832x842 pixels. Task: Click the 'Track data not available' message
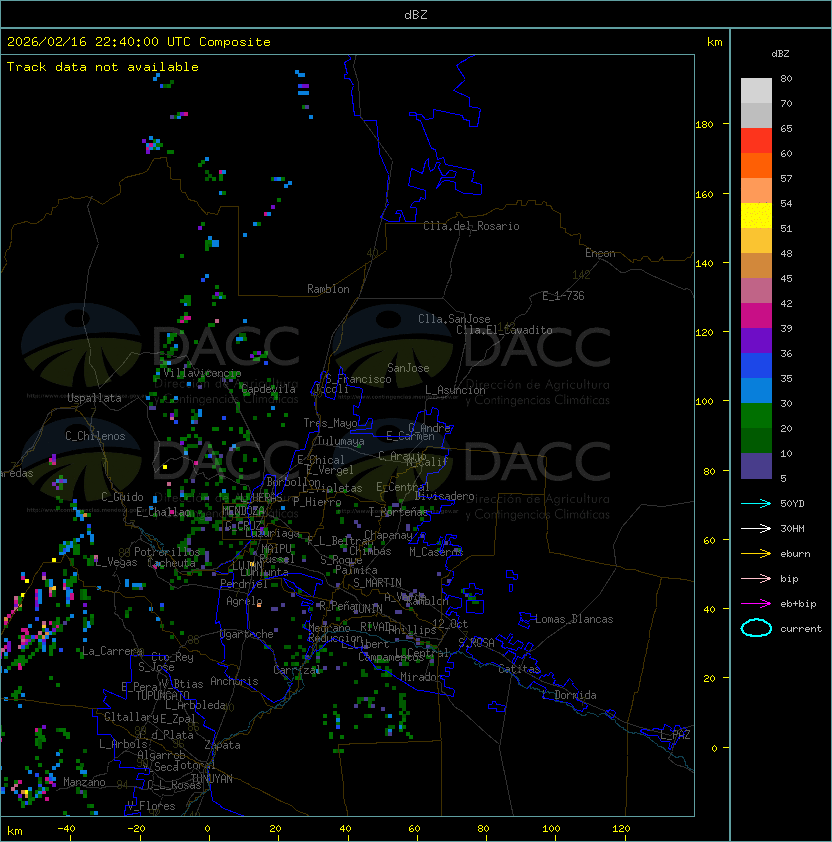tap(103, 67)
